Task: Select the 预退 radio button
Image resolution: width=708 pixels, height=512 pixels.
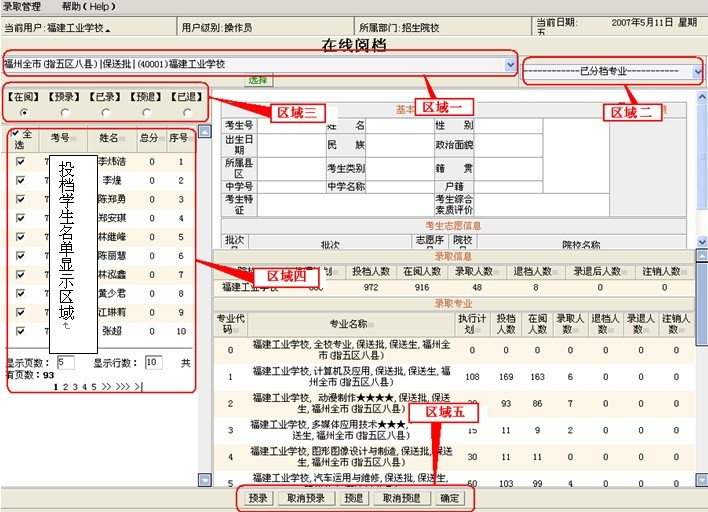Action: click(x=144, y=111)
